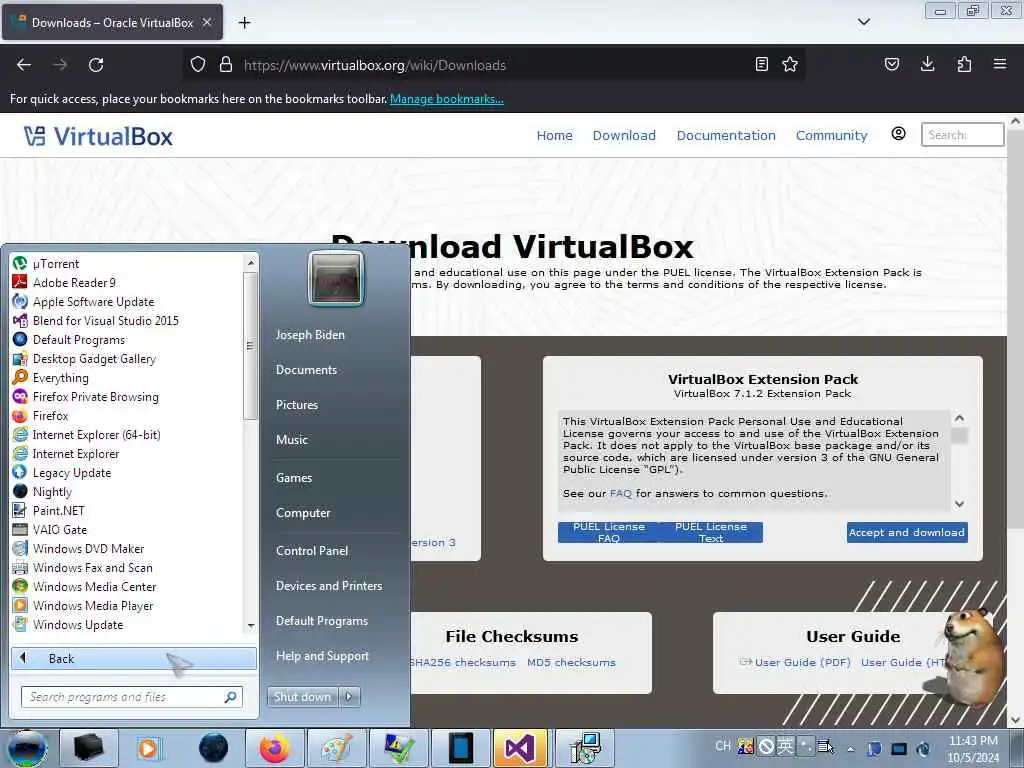Image resolution: width=1024 pixels, height=768 pixels.
Task: Open Devices and Printers
Action: tap(329, 586)
